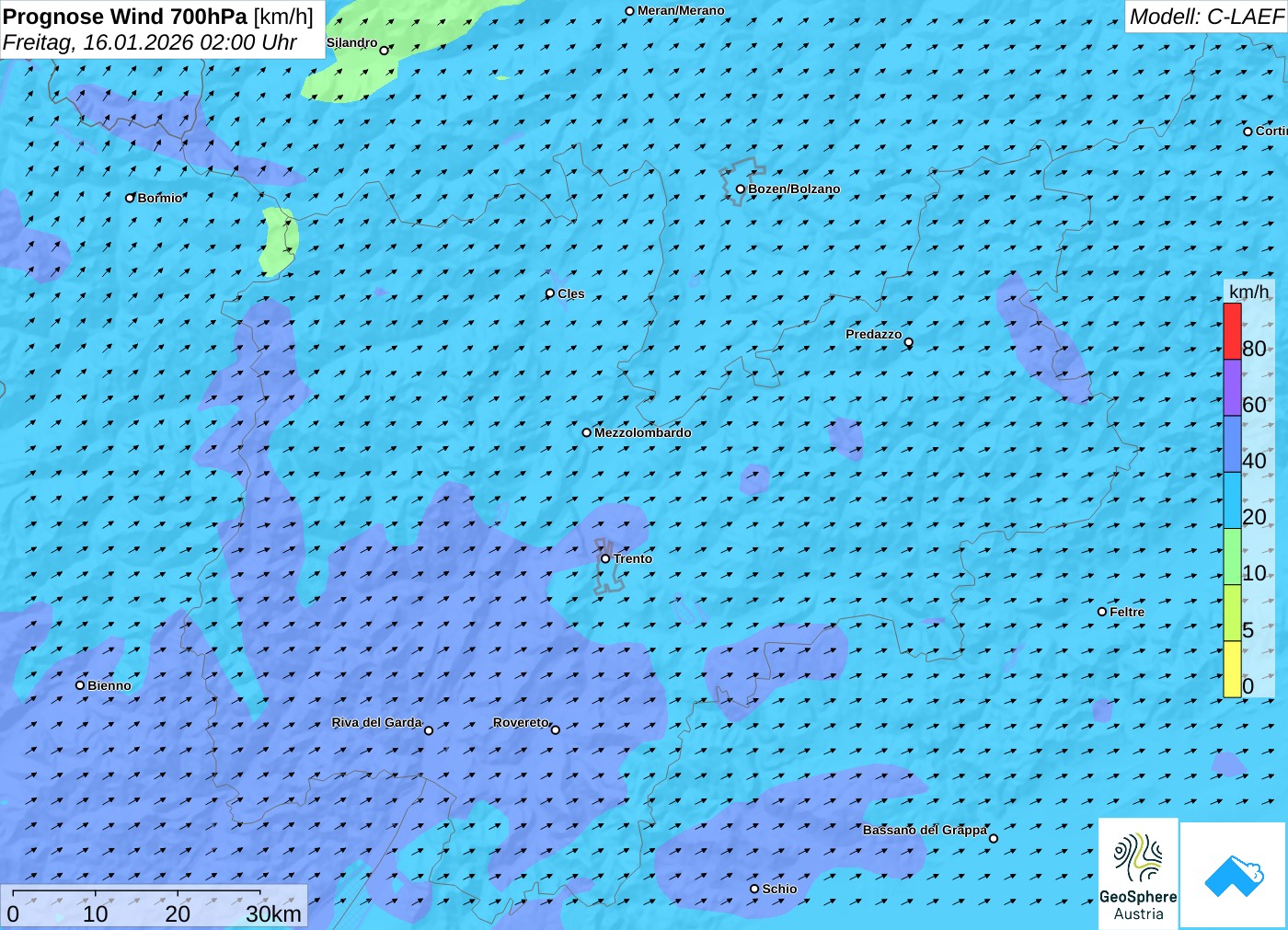Click the Bassano del Grappa marker
The width and height of the screenshot is (1288, 930).
(993, 838)
